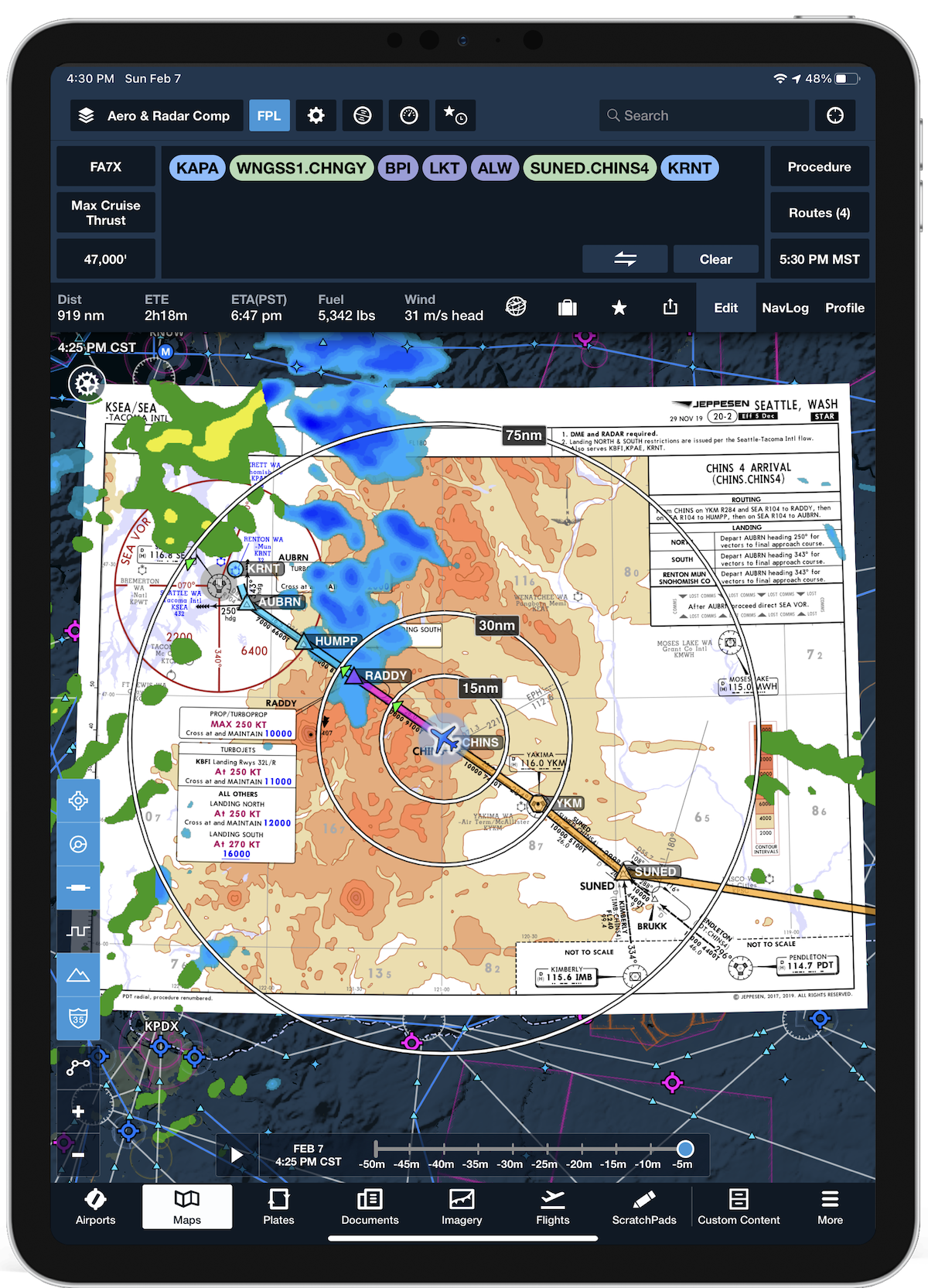The image size is (928, 1288).
Task: Select the BPI waypoint chip
Action: (398, 168)
